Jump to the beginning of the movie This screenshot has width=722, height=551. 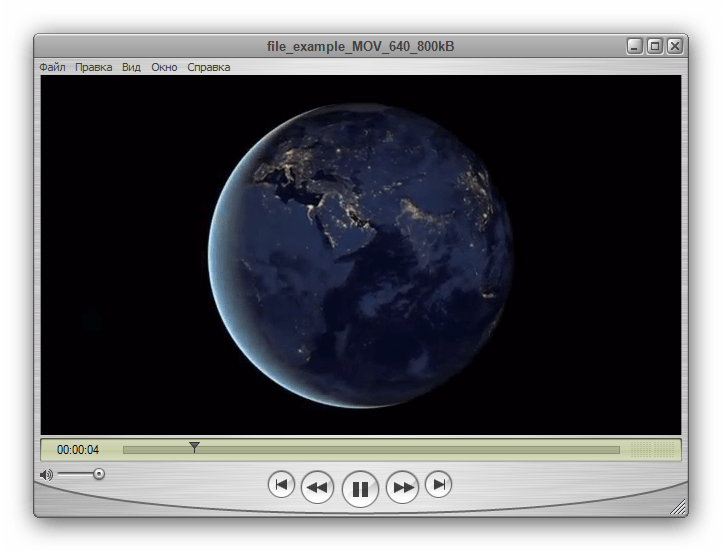pos(281,484)
